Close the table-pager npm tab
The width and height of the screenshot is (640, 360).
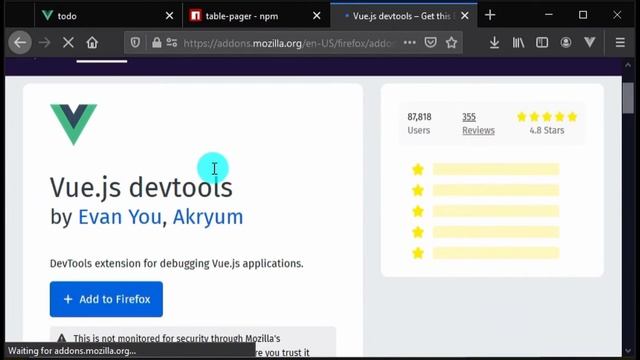click(317, 16)
